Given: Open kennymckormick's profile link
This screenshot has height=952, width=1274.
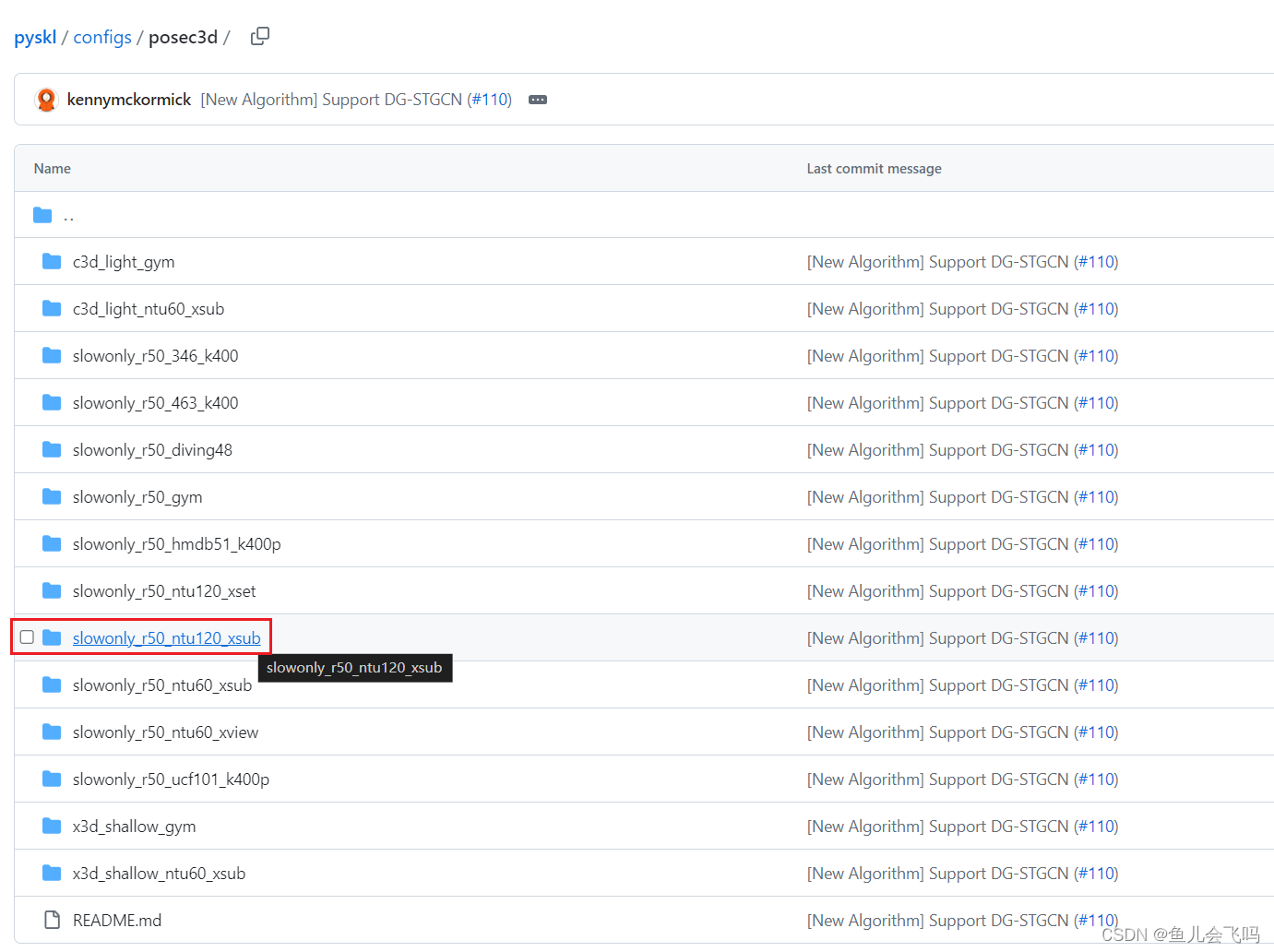Looking at the screenshot, I should [x=129, y=100].
